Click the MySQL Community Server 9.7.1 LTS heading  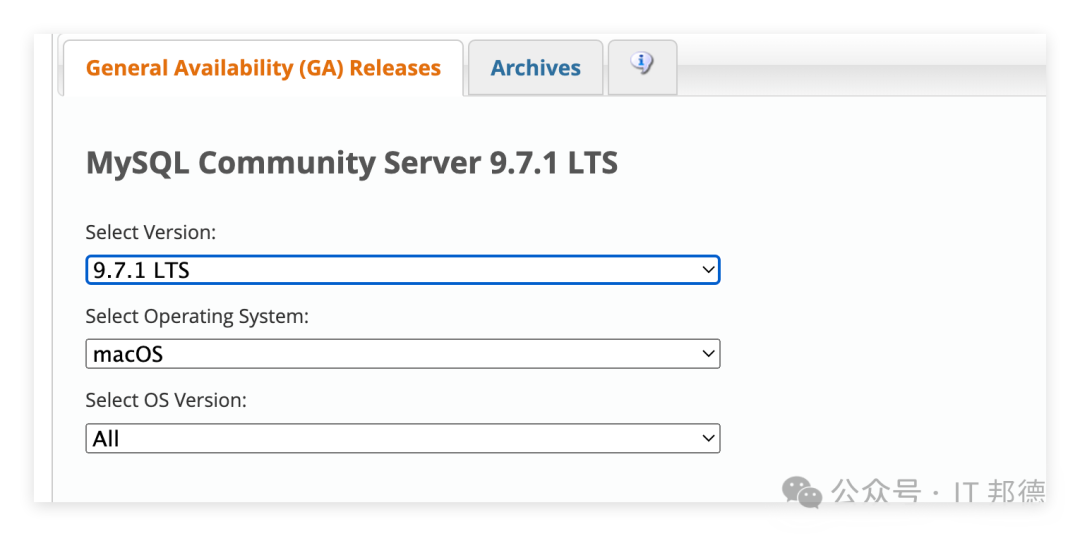click(352, 163)
